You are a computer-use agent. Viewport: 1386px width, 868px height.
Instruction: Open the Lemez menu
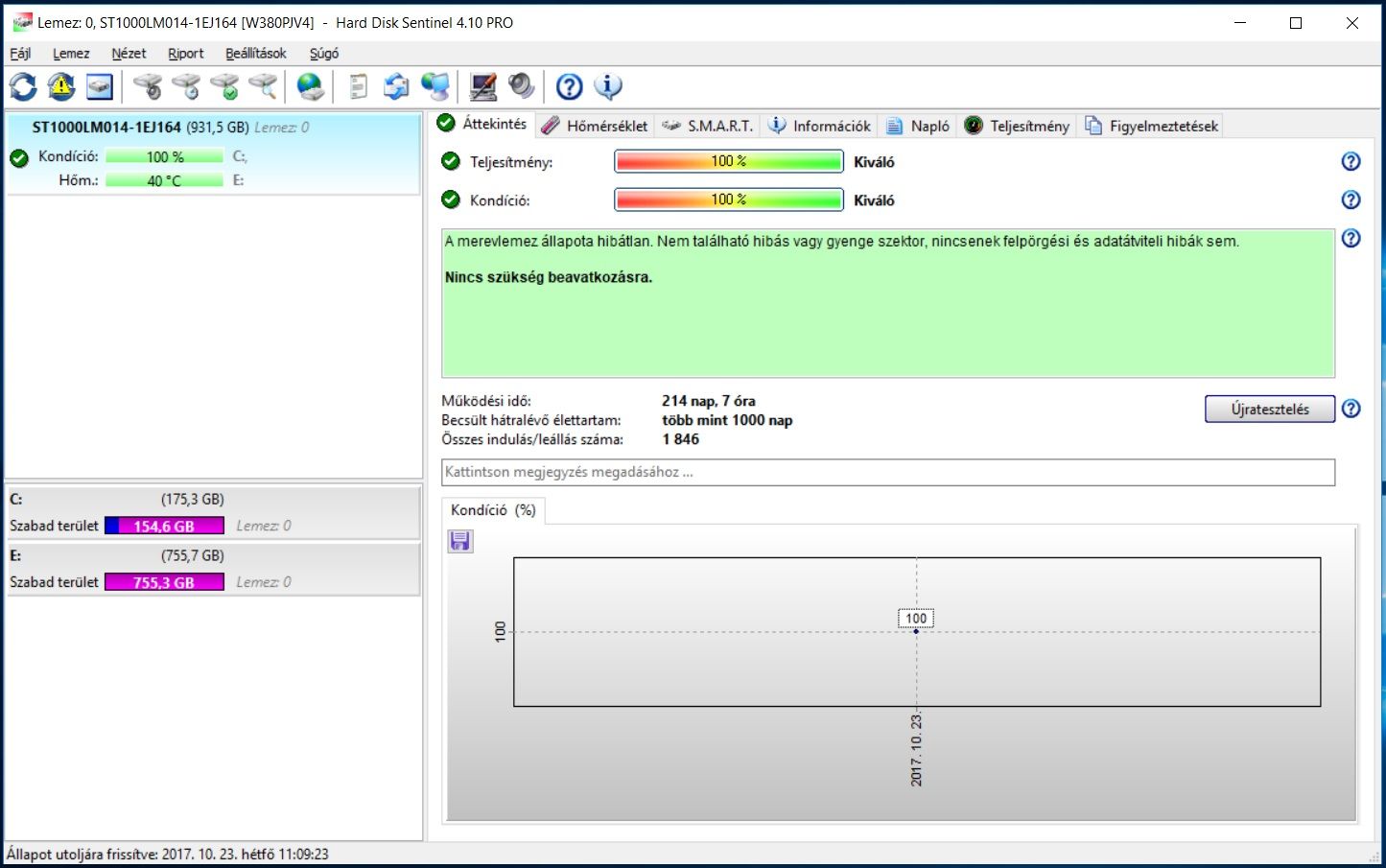71,54
